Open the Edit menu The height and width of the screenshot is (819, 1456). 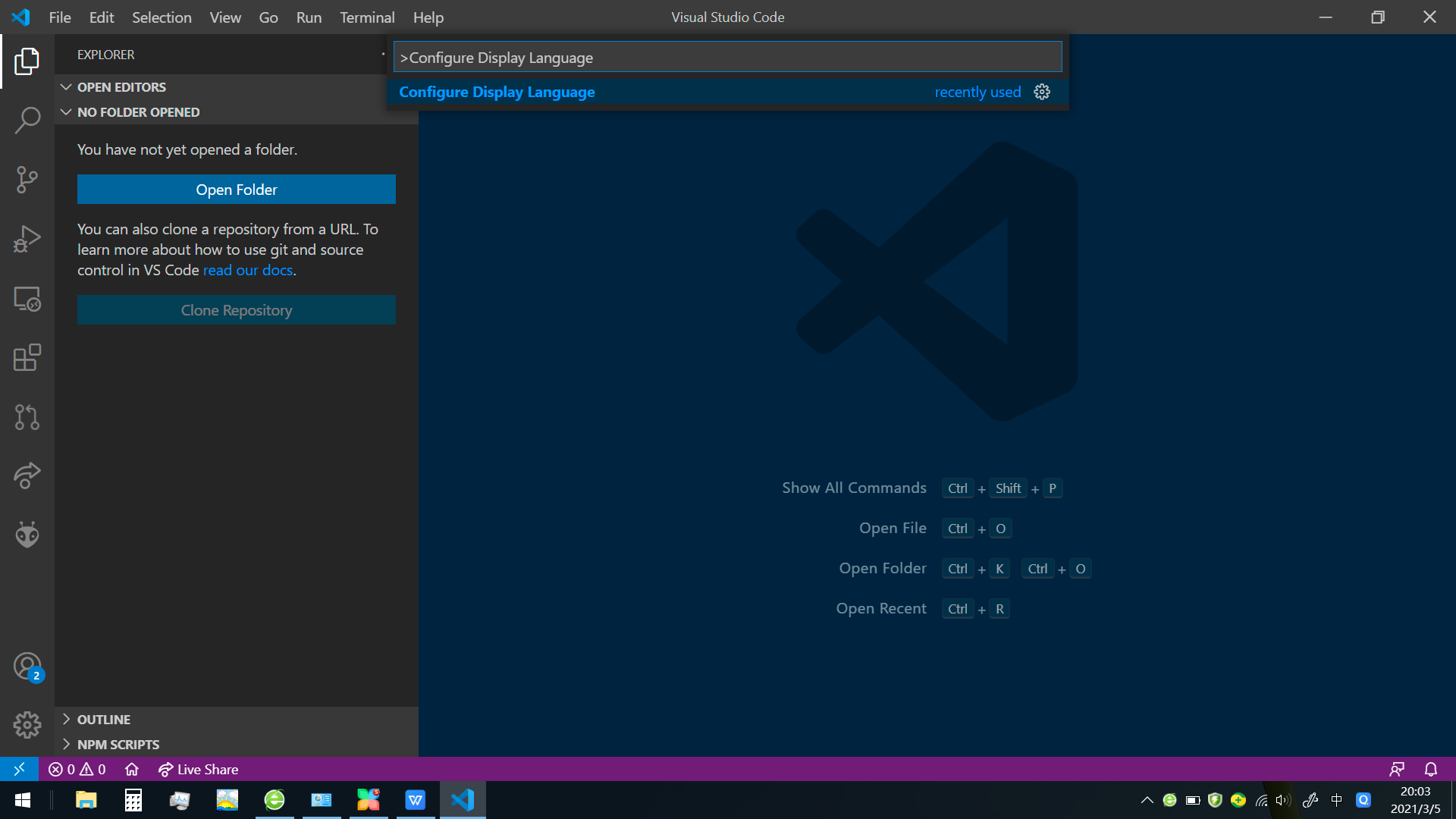[x=102, y=17]
